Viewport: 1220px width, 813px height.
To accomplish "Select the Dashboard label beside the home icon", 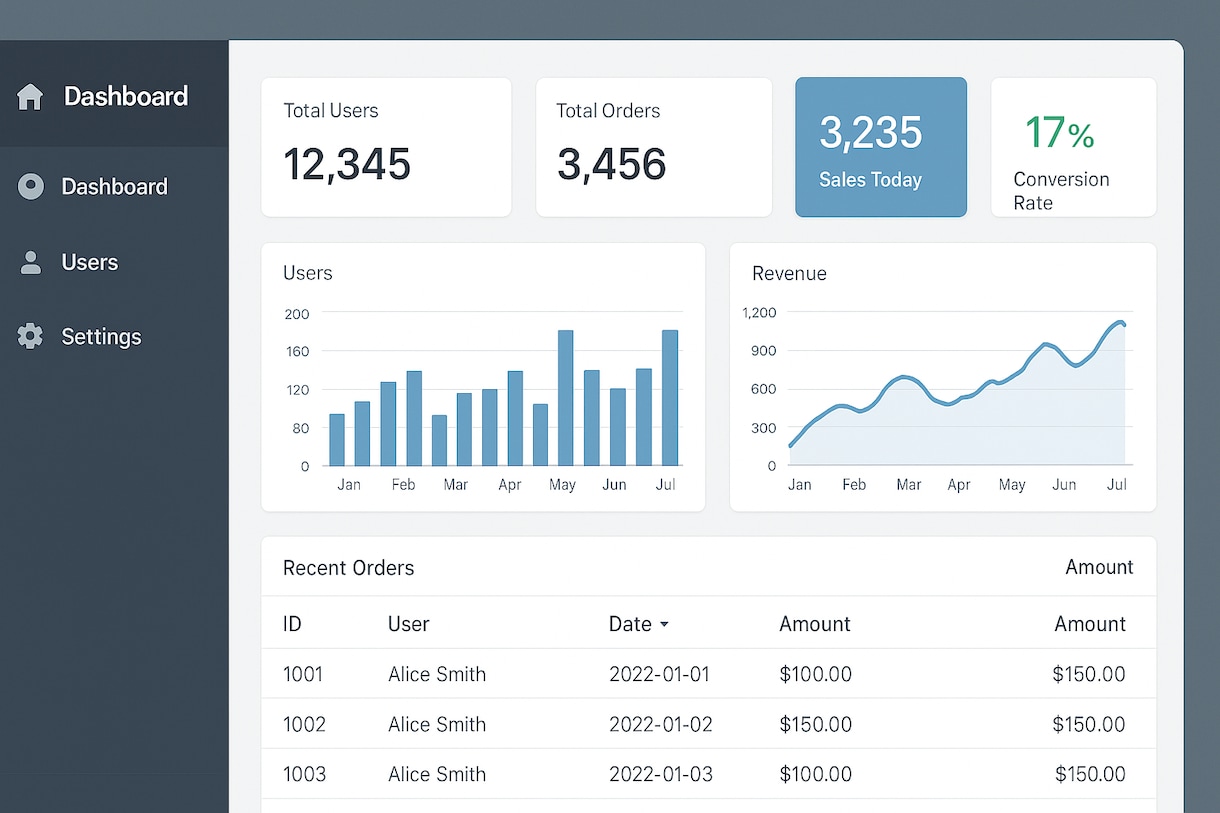I will (126, 96).
